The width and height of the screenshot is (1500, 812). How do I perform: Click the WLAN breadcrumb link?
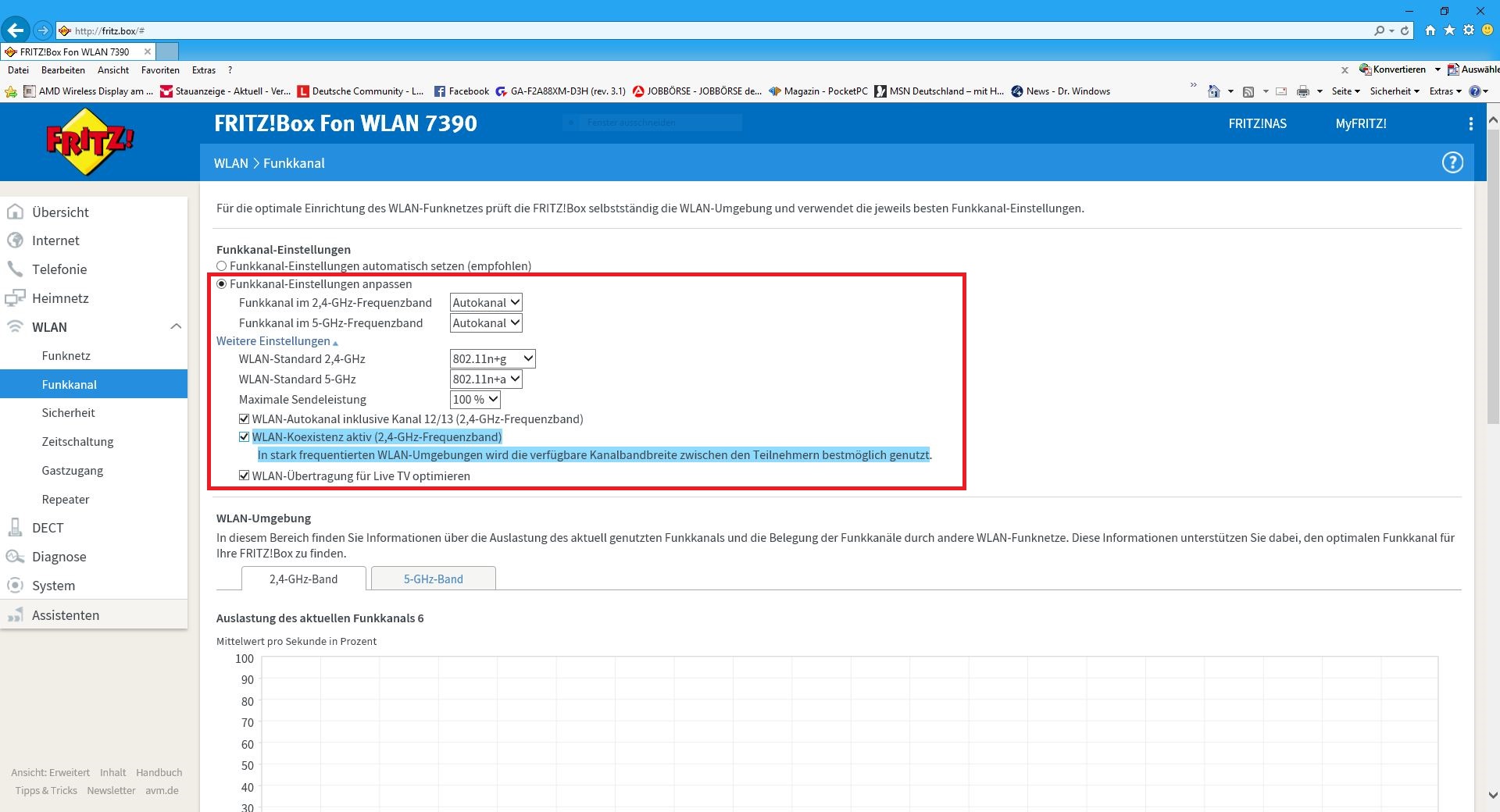point(230,163)
